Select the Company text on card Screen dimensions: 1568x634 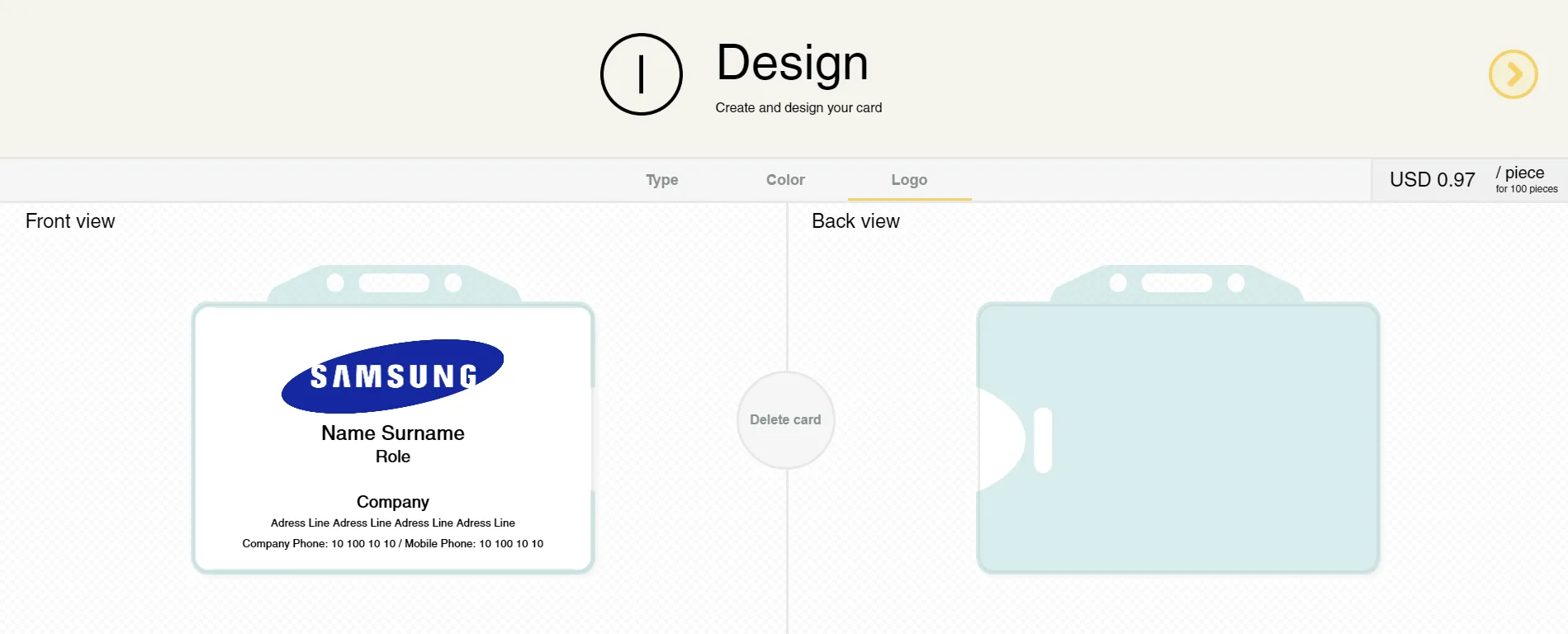click(x=393, y=502)
